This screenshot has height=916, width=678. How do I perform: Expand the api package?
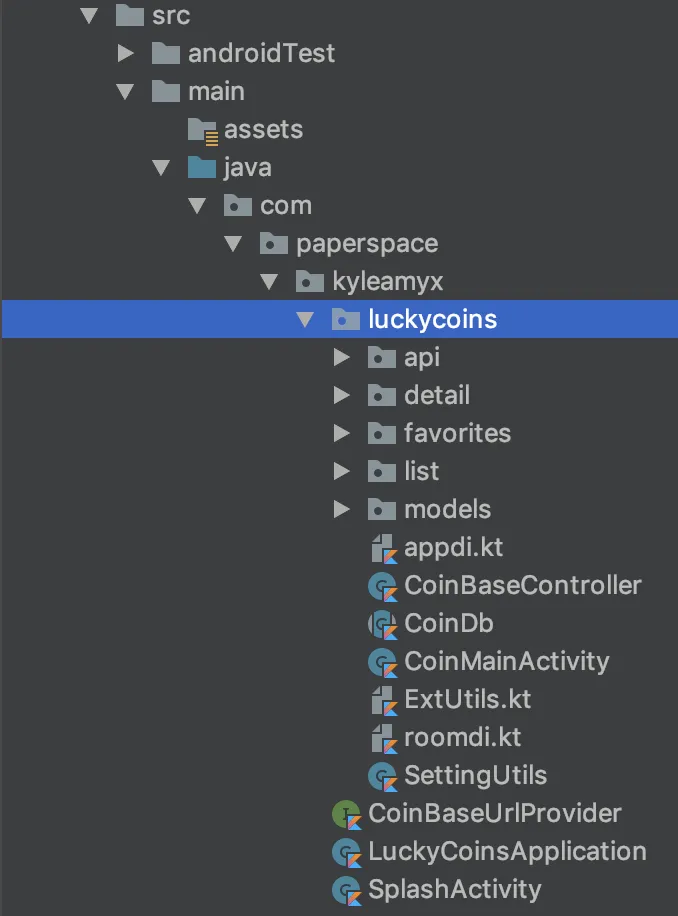(342, 358)
